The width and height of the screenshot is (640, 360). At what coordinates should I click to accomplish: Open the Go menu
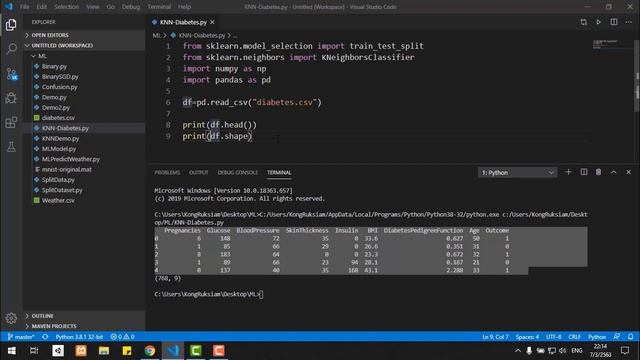click(x=111, y=7)
